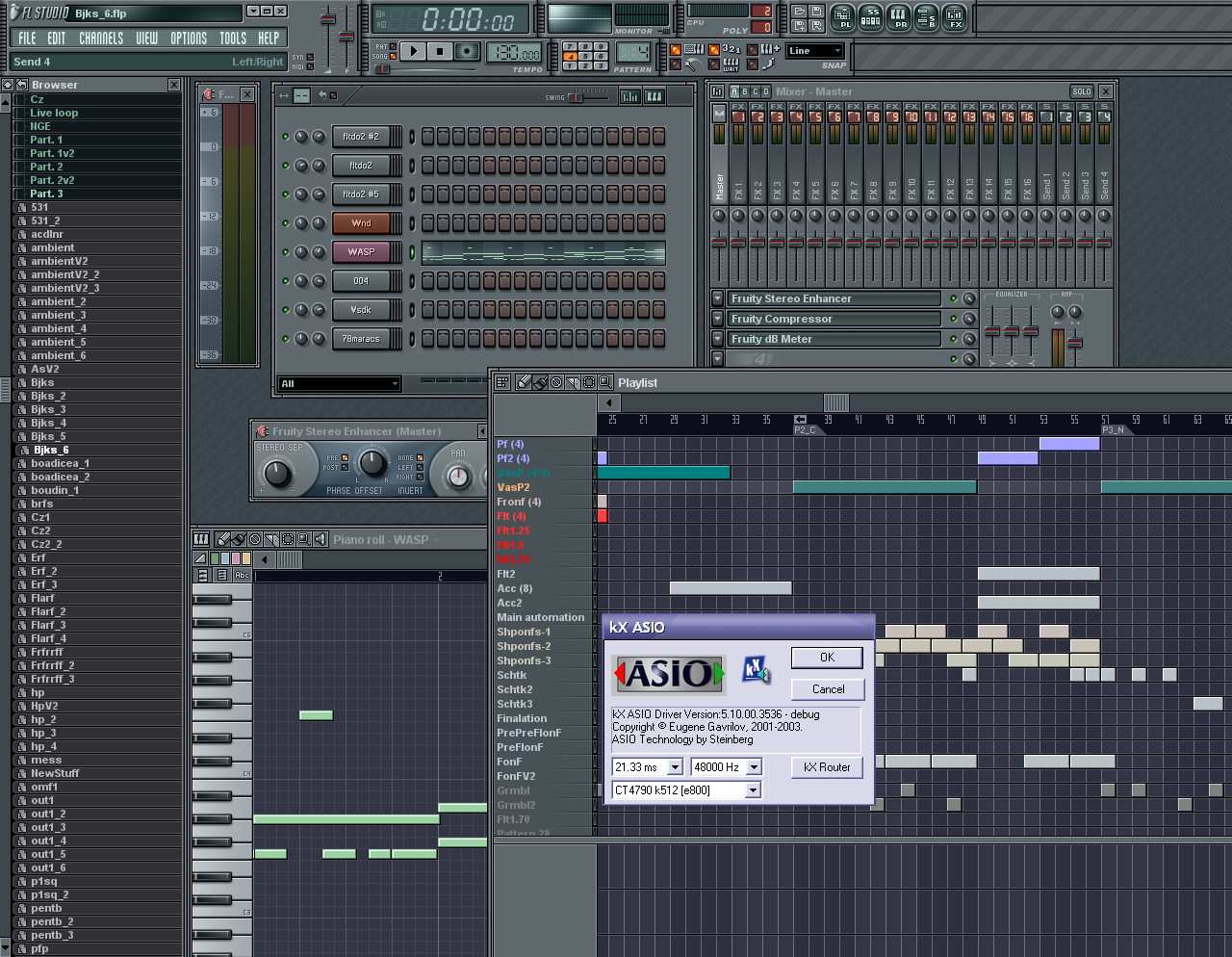1232x957 pixels.
Task: Open Fruity Compressor slot arrow menu
Action: coord(717,319)
